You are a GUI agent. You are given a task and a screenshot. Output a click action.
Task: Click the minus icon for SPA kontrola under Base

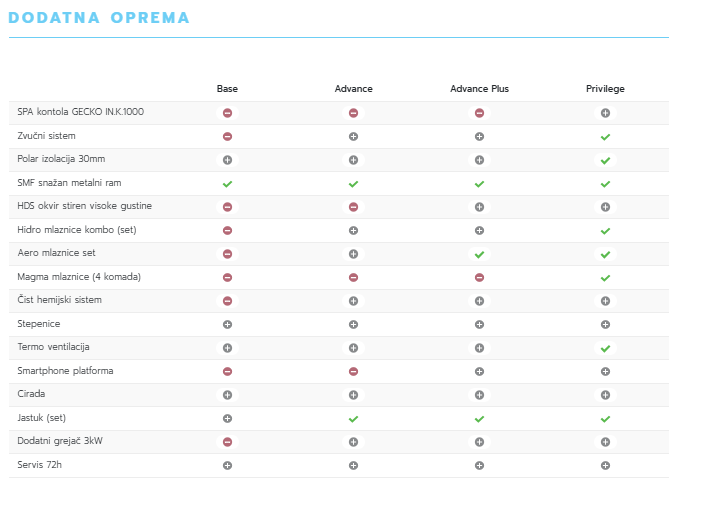pyautogui.click(x=227, y=113)
